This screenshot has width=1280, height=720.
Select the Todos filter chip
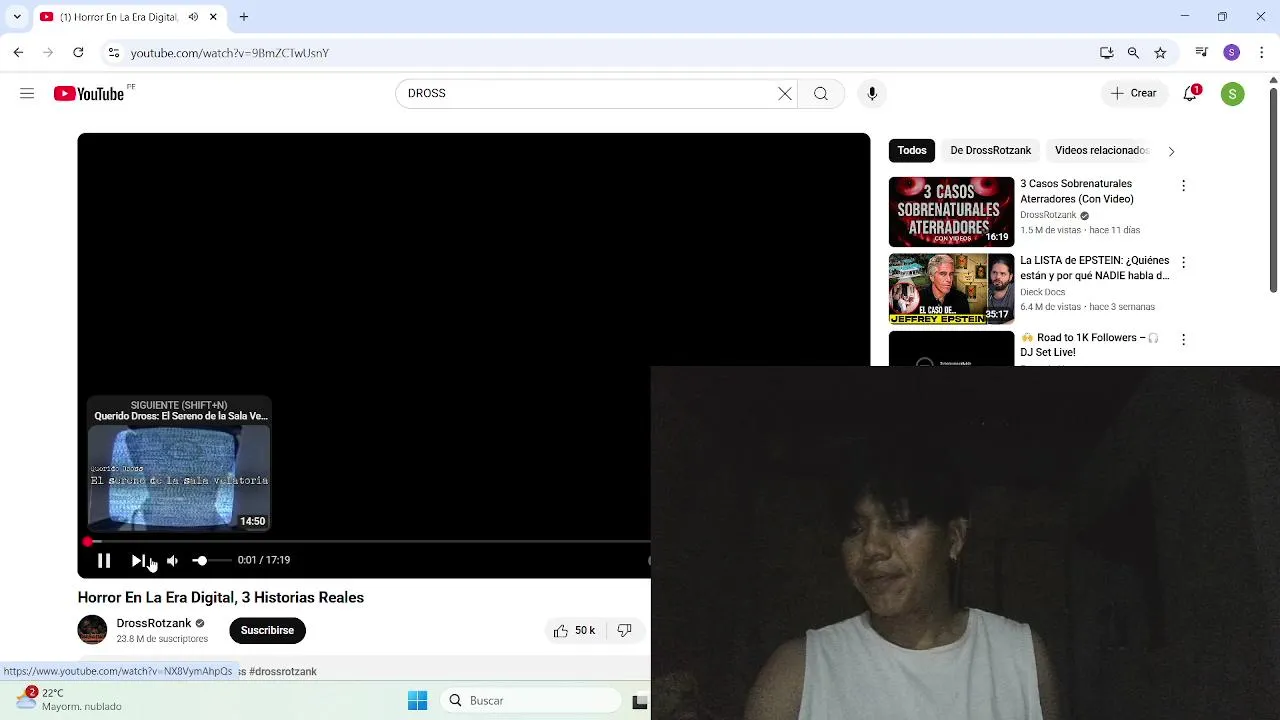[x=912, y=150]
